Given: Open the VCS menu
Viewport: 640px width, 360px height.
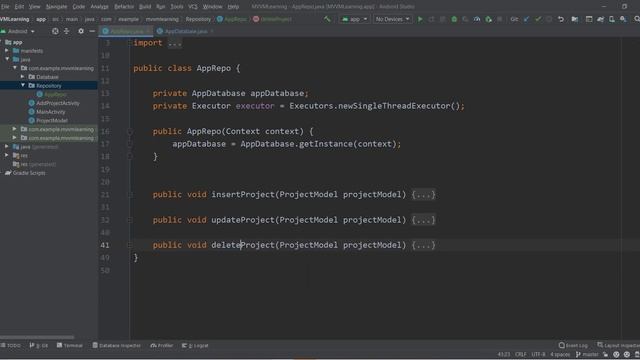Looking at the screenshot, I should pos(193,7).
